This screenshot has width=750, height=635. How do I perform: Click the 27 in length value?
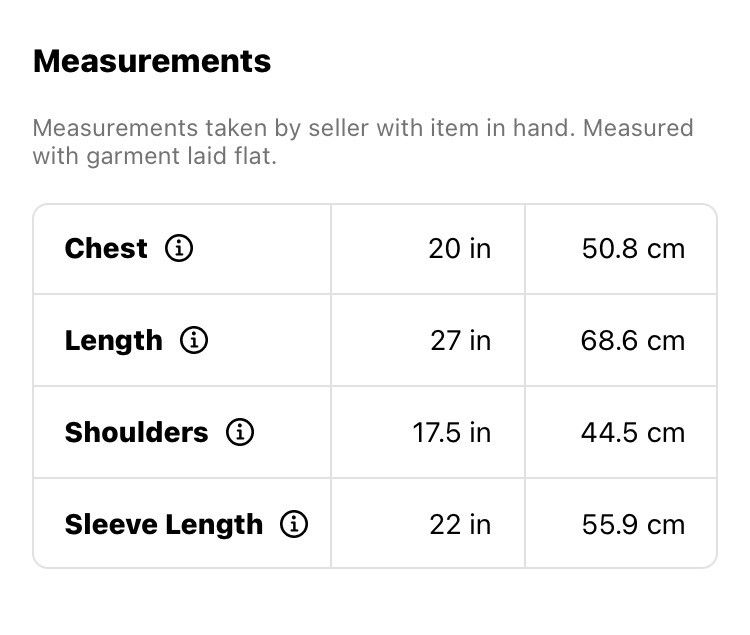click(x=461, y=340)
